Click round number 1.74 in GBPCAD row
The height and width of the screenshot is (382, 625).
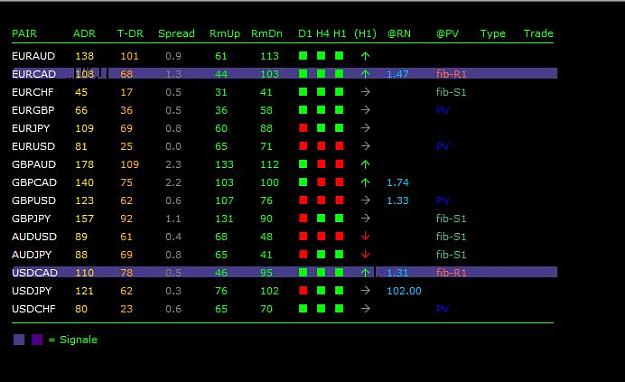(x=398, y=183)
